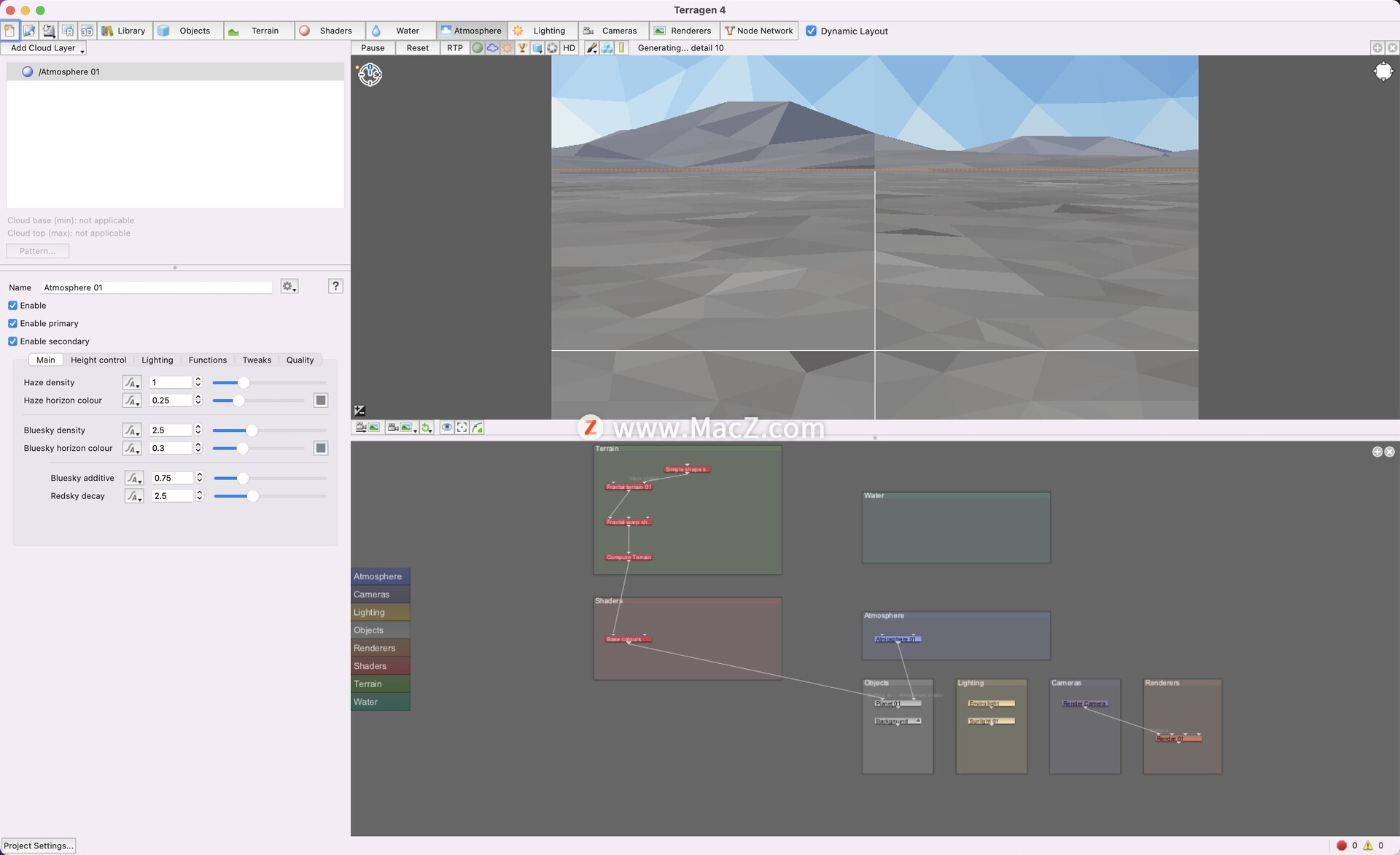
Task: Toggle Dynamic Layout checkbox
Action: (x=811, y=31)
